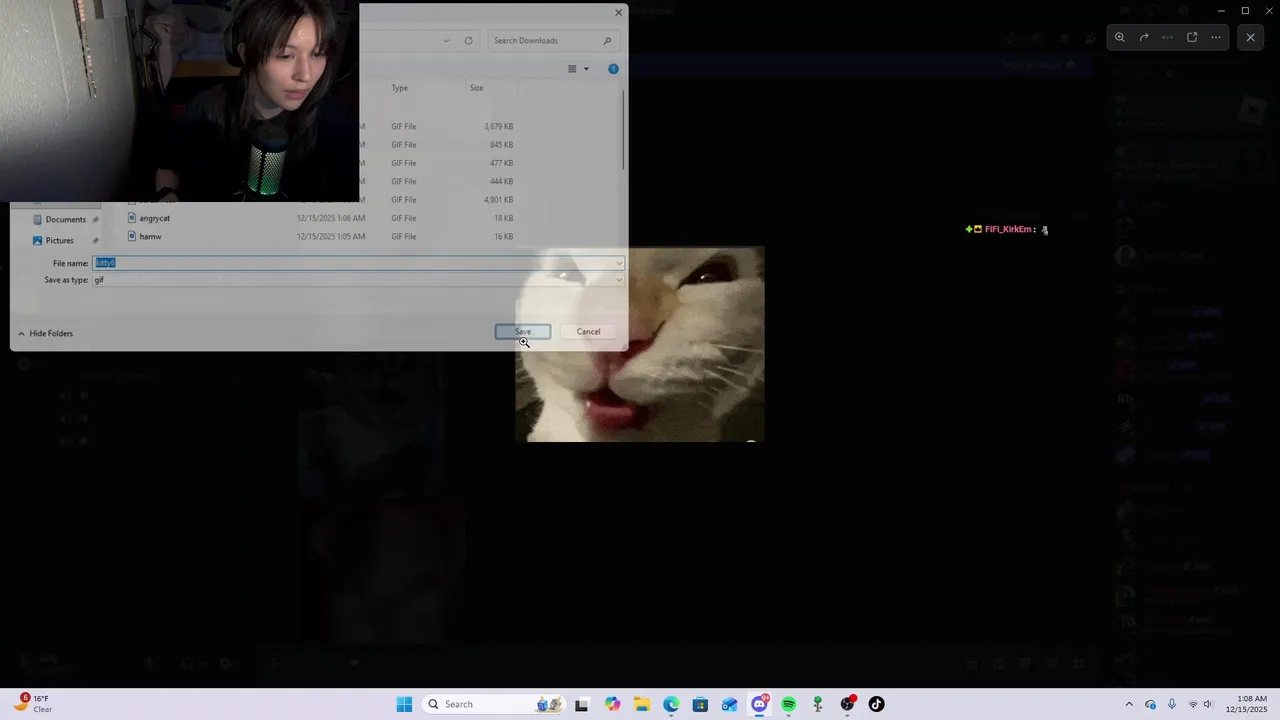This screenshot has width=1280, height=720.
Task: Refresh the Downloads folder listing
Action: tap(468, 41)
